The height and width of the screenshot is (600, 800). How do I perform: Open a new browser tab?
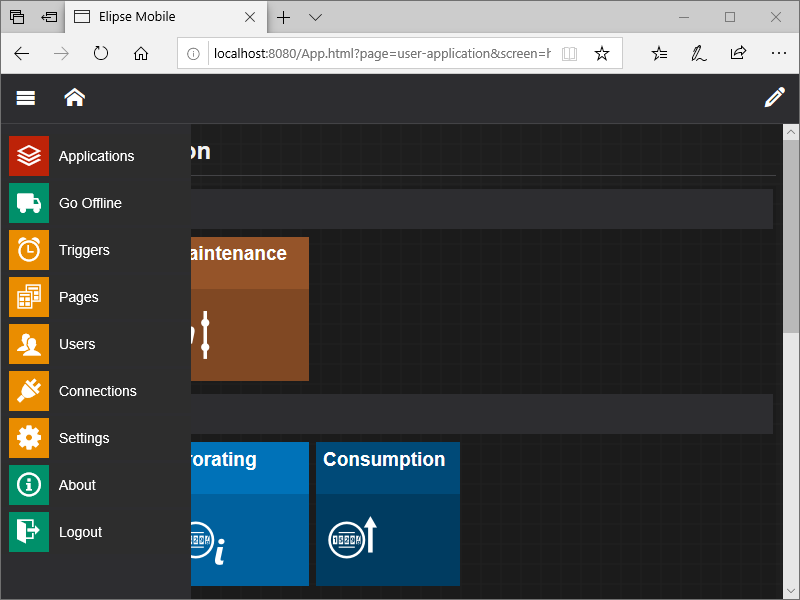pyautogui.click(x=284, y=17)
